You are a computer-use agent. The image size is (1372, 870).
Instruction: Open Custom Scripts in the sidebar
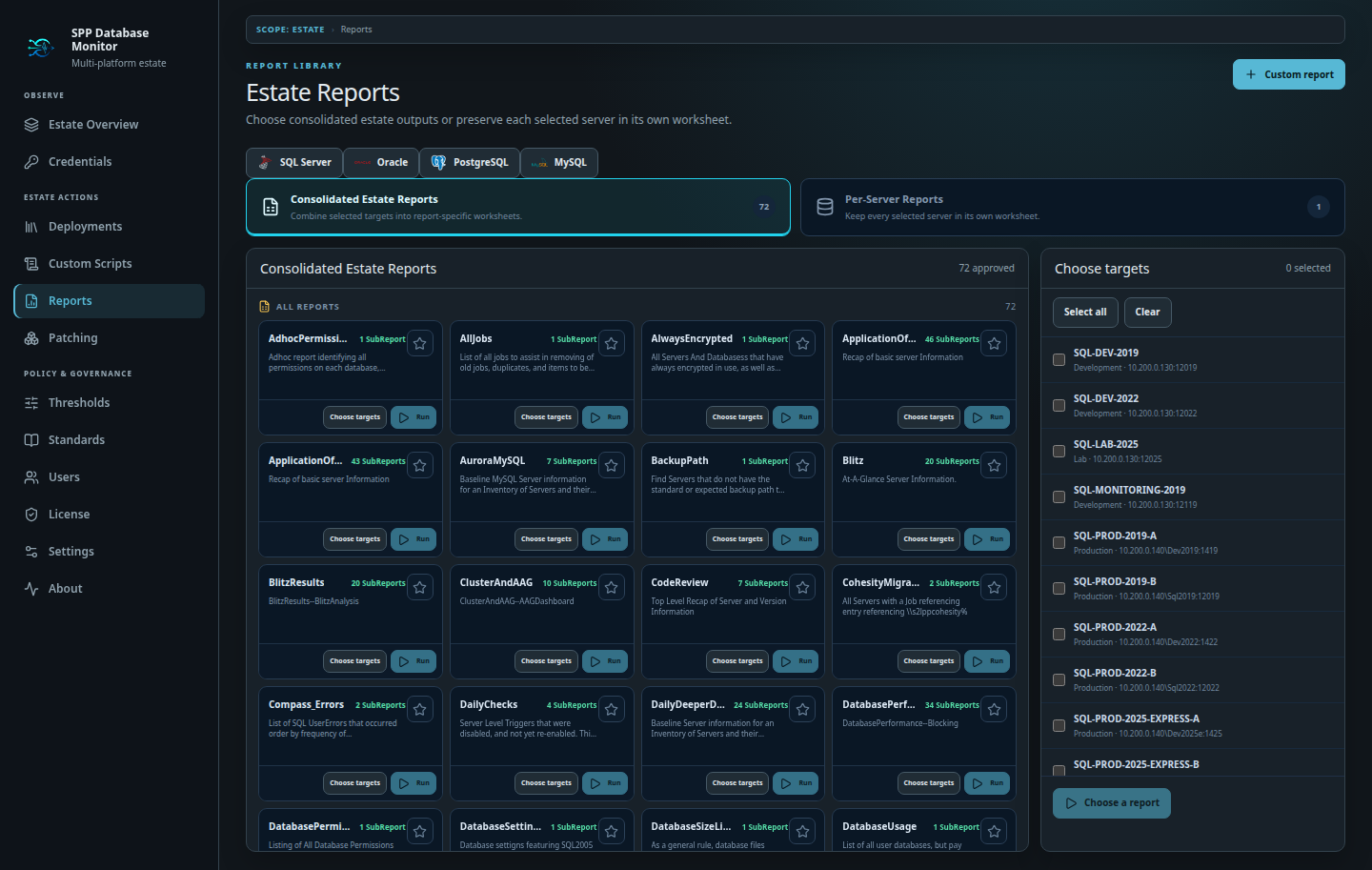coord(109,264)
